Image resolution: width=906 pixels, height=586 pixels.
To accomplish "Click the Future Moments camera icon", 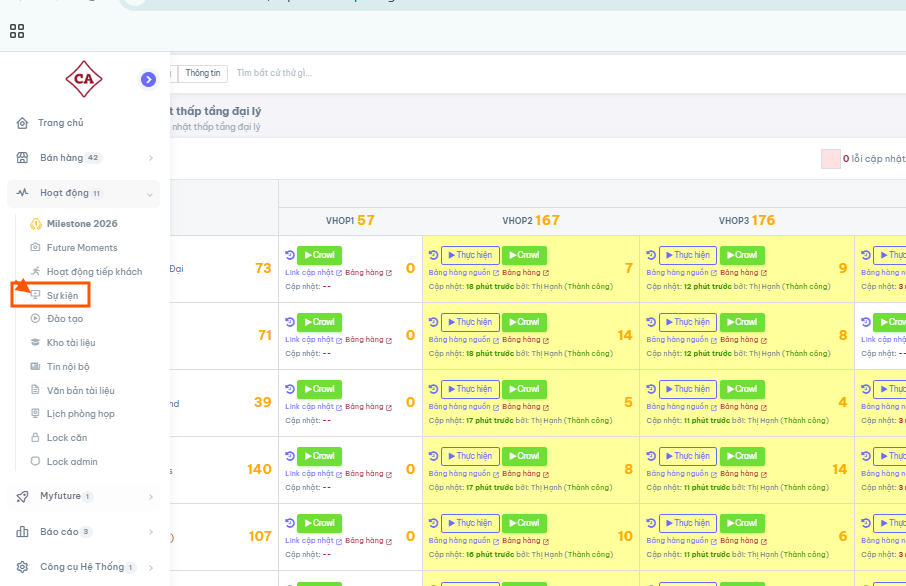I will [x=35, y=247].
